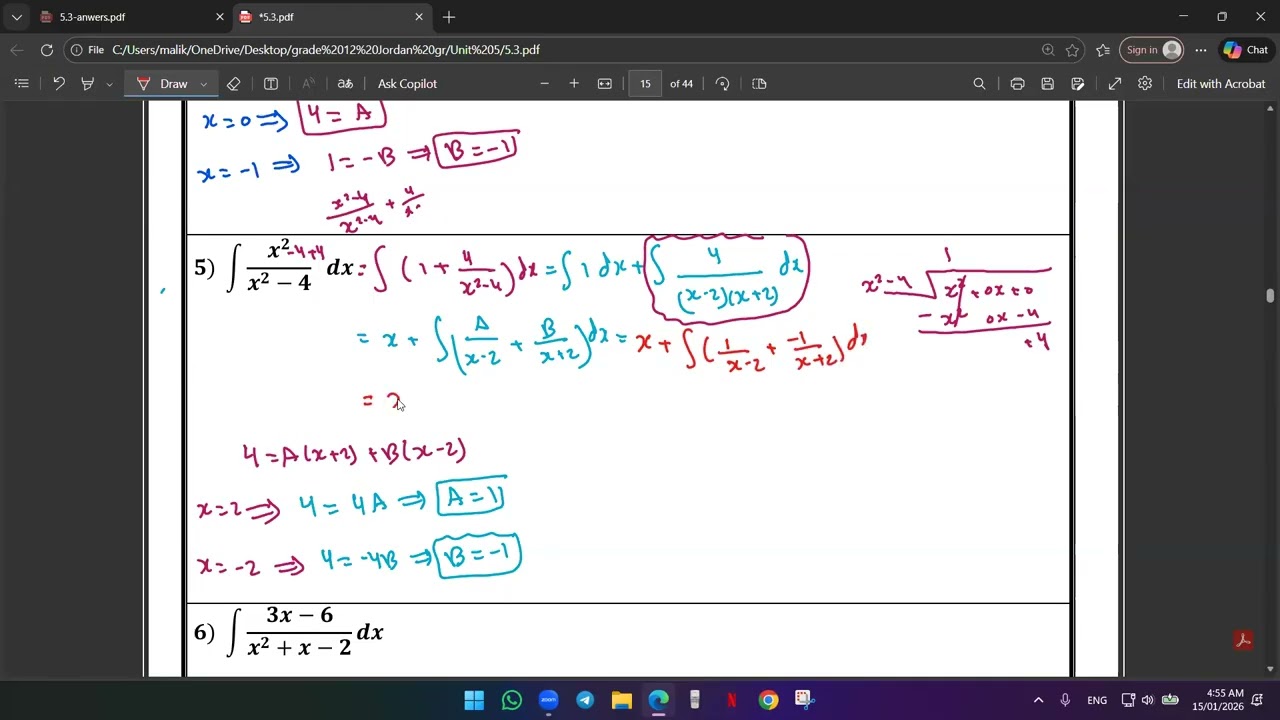Open Netflix from the taskbar

point(731,700)
